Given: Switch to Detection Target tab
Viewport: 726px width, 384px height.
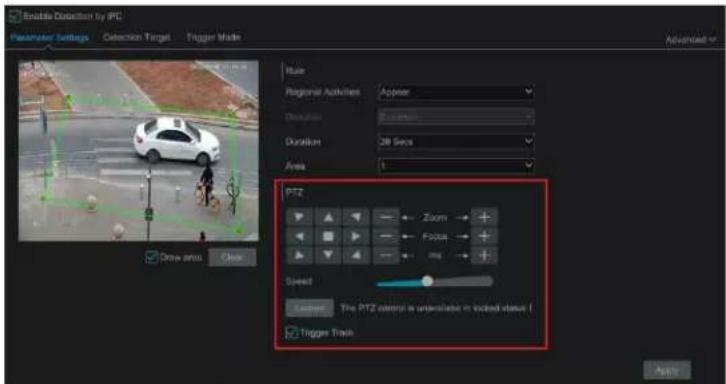Looking at the screenshot, I should tap(137, 38).
